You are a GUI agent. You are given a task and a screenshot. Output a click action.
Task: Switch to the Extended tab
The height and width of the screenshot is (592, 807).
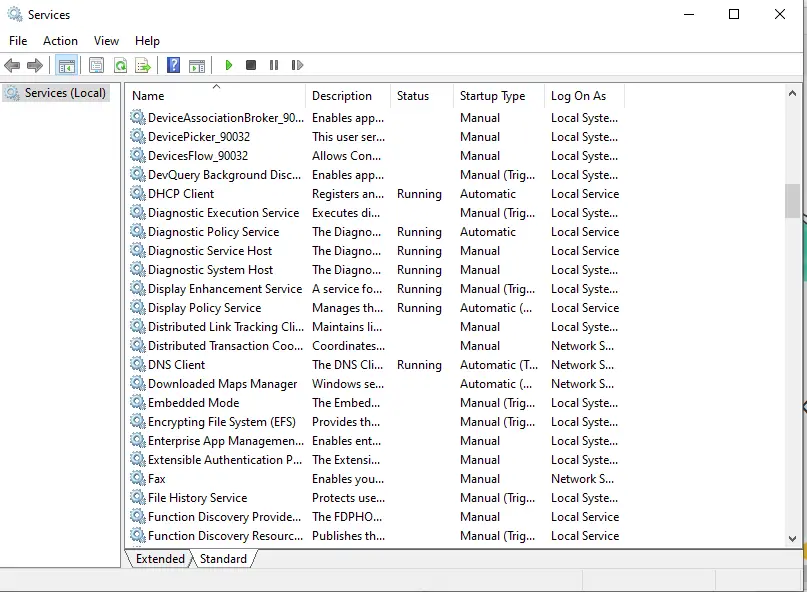click(x=160, y=559)
